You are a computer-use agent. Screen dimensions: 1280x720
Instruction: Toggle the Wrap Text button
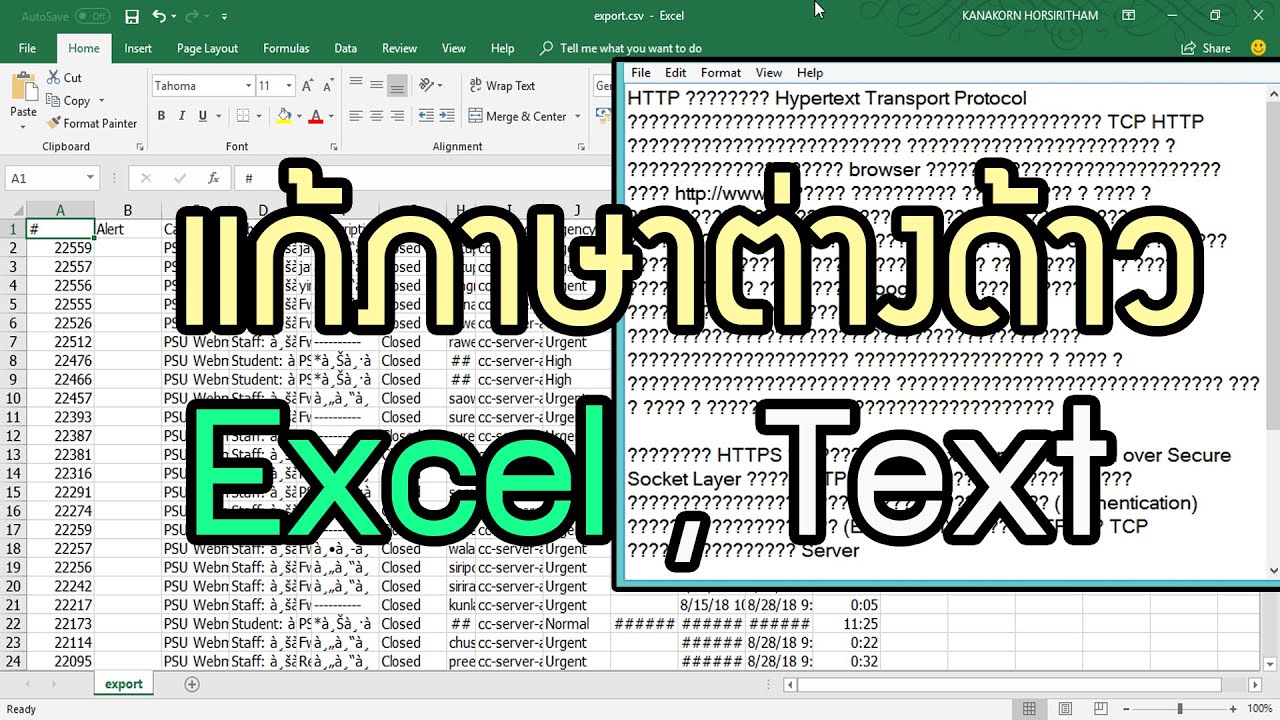coord(501,86)
